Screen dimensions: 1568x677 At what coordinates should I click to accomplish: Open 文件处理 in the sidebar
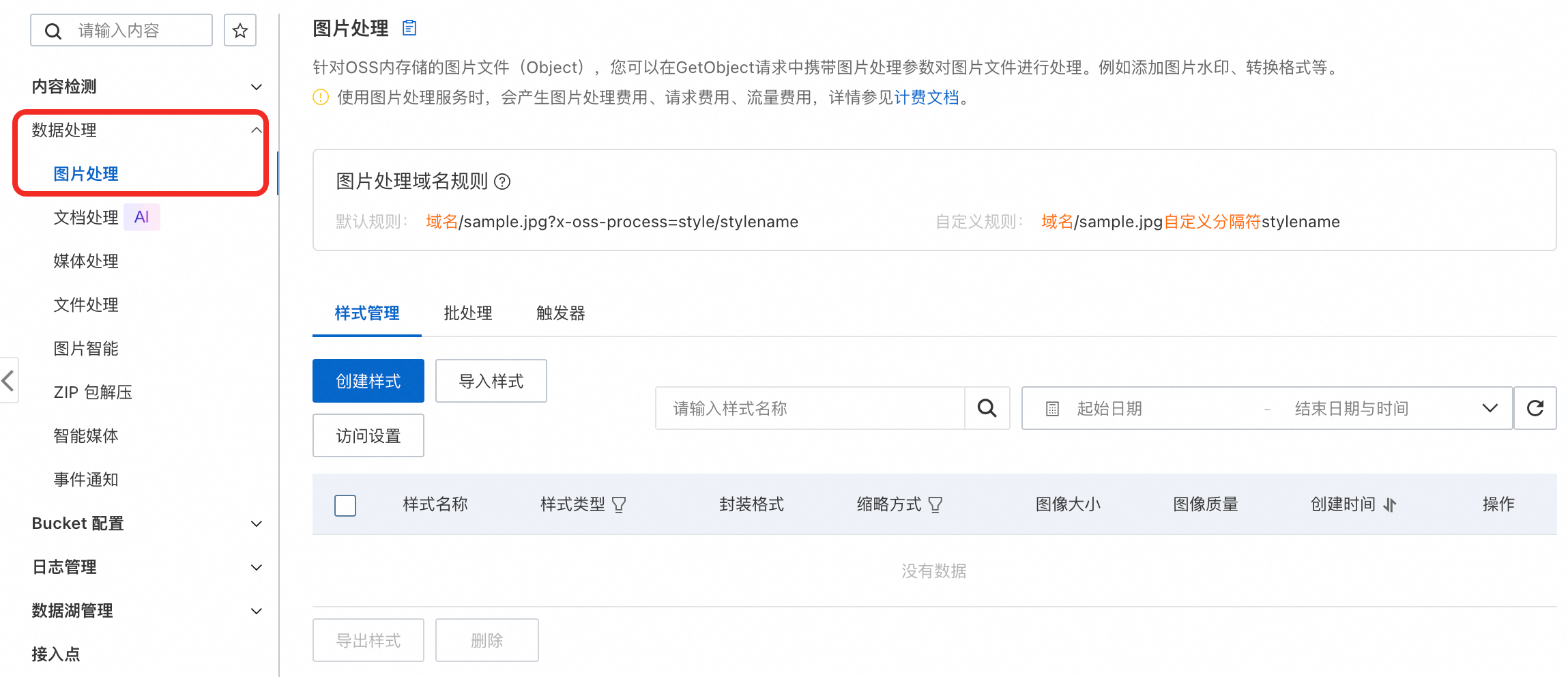[86, 305]
